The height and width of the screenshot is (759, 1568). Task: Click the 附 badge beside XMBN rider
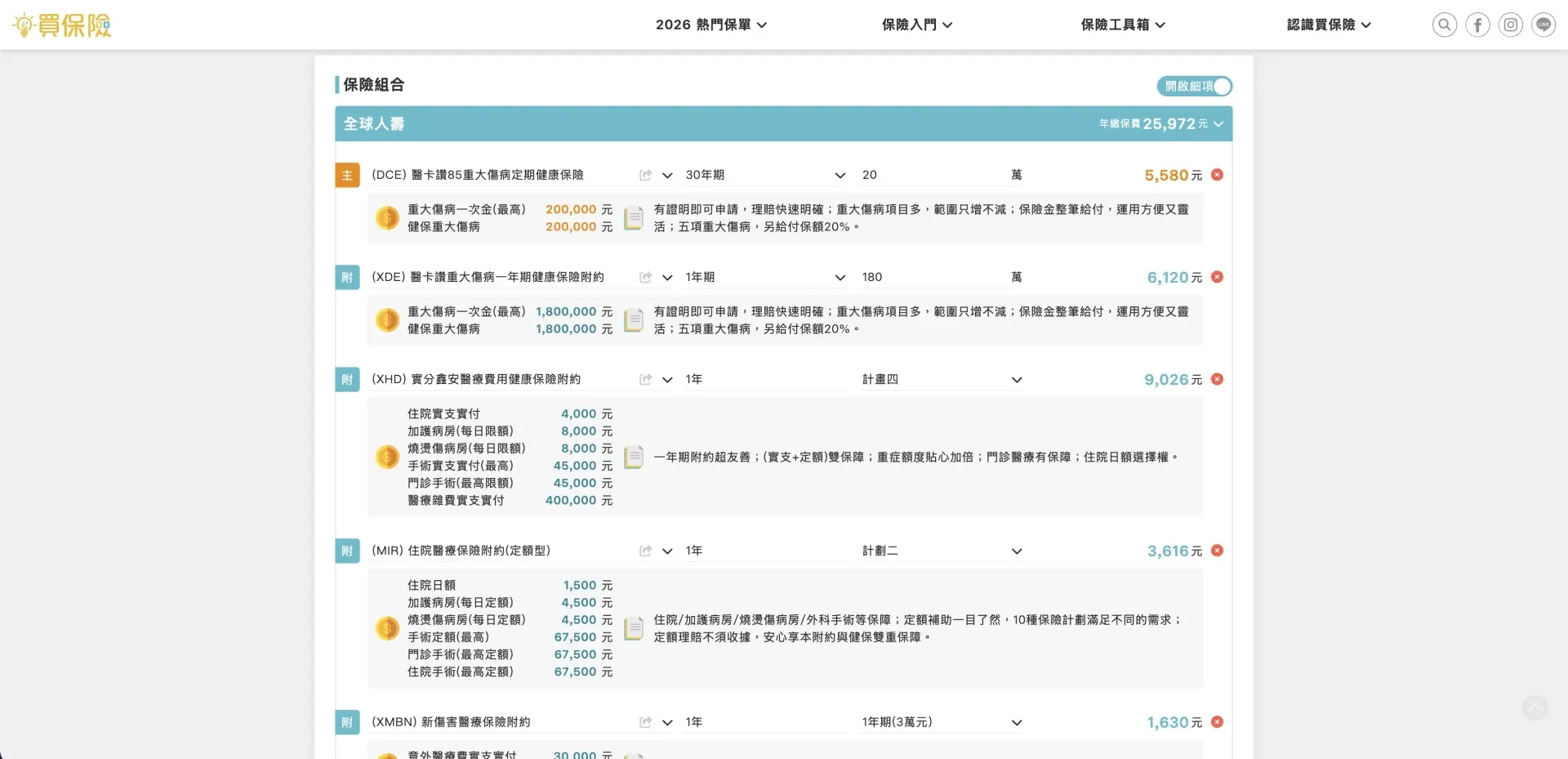tap(347, 722)
